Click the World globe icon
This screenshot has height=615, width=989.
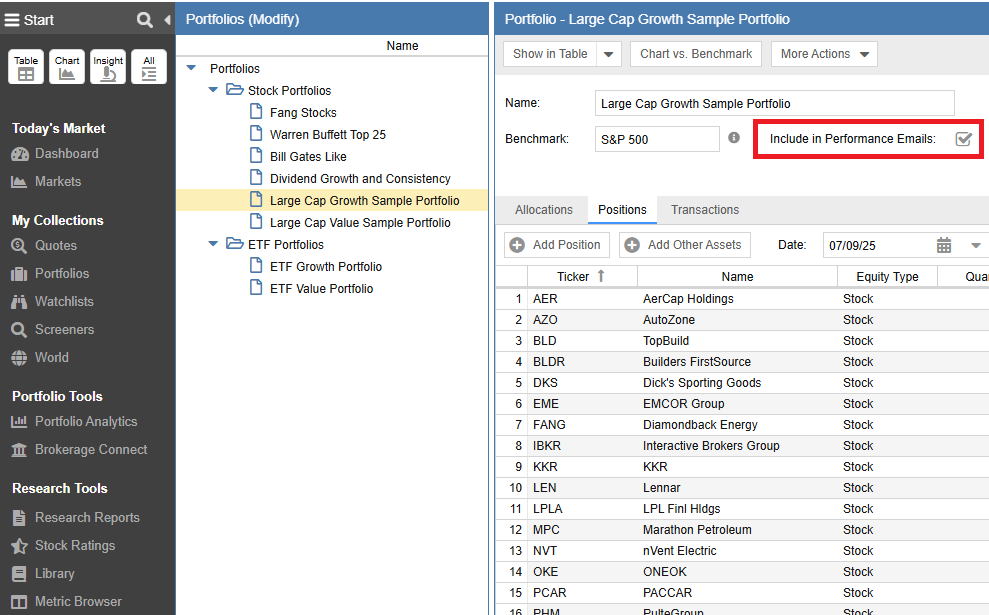pyautogui.click(x=19, y=358)
